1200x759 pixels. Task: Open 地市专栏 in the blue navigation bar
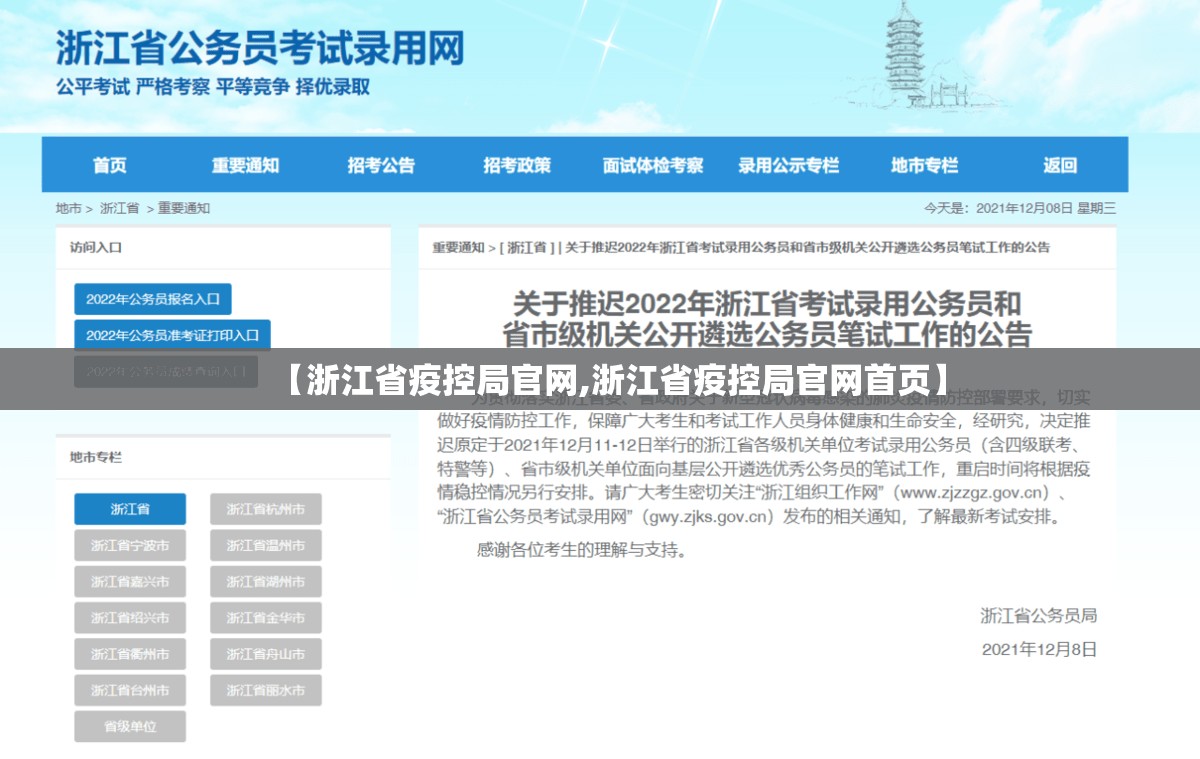925,165
